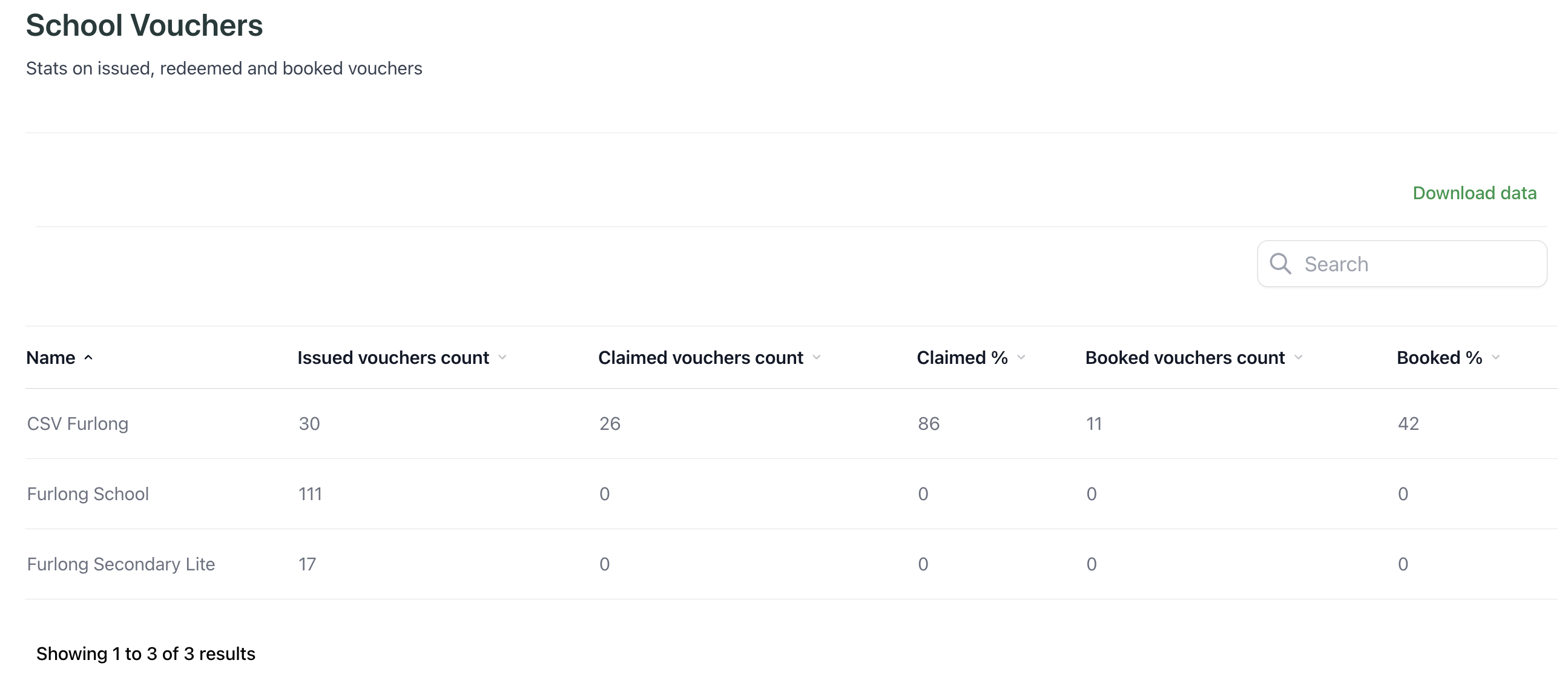Image resolution: width=1568 pixels, height=683 pixels.
Task: Sort by Issued vouchers count header
Action: tap(393, 357)
